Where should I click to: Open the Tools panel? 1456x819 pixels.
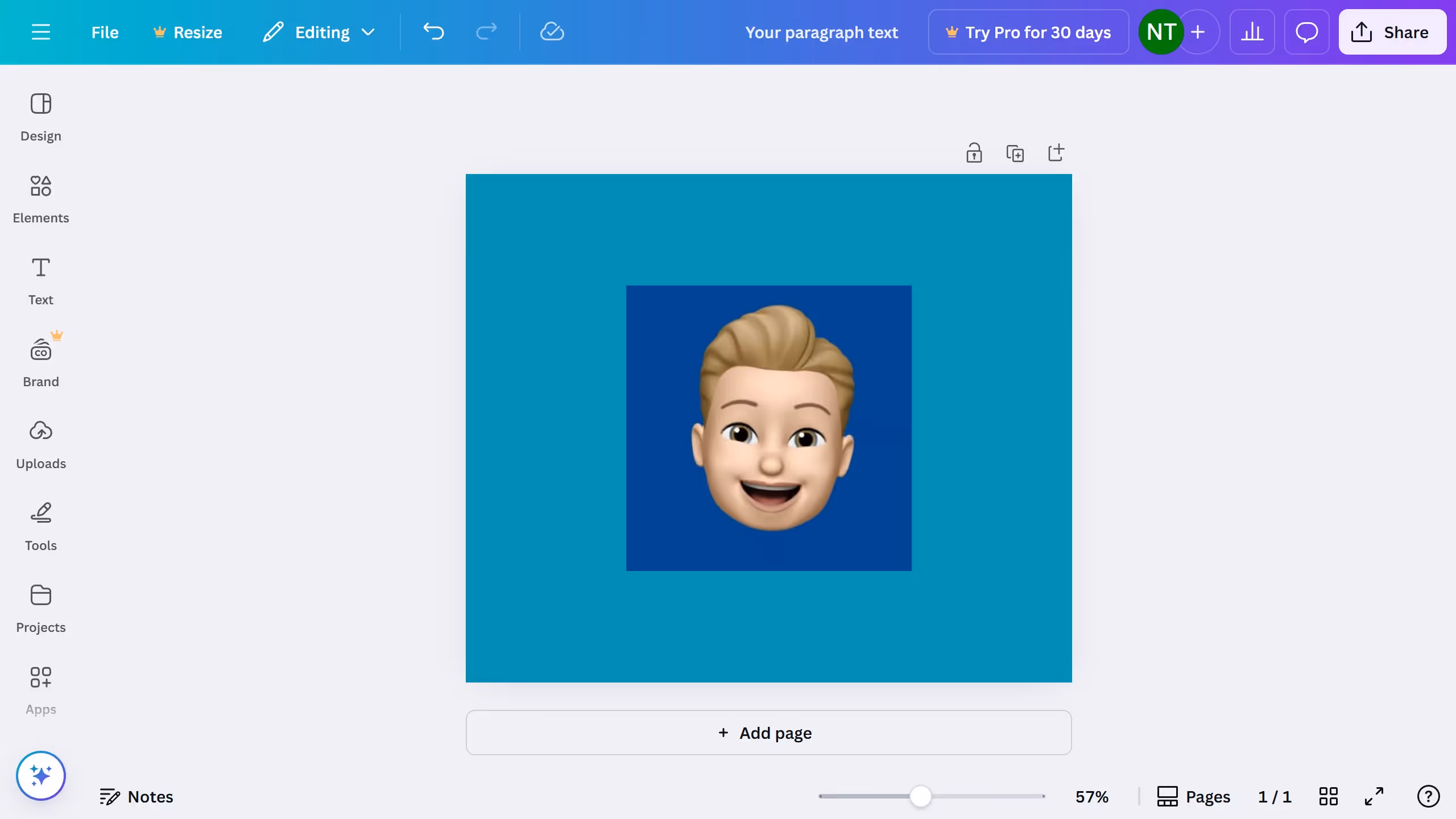point(40,526)
